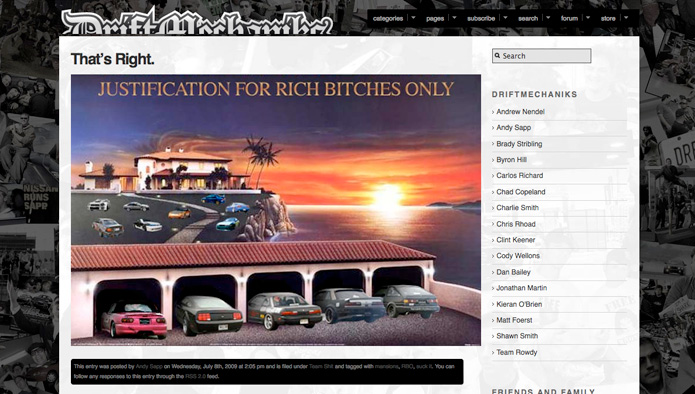Image resolution: width=695 pixels, height=394 pixels.
Task: Open the categories menu
Action: click(x=388, y=19)
